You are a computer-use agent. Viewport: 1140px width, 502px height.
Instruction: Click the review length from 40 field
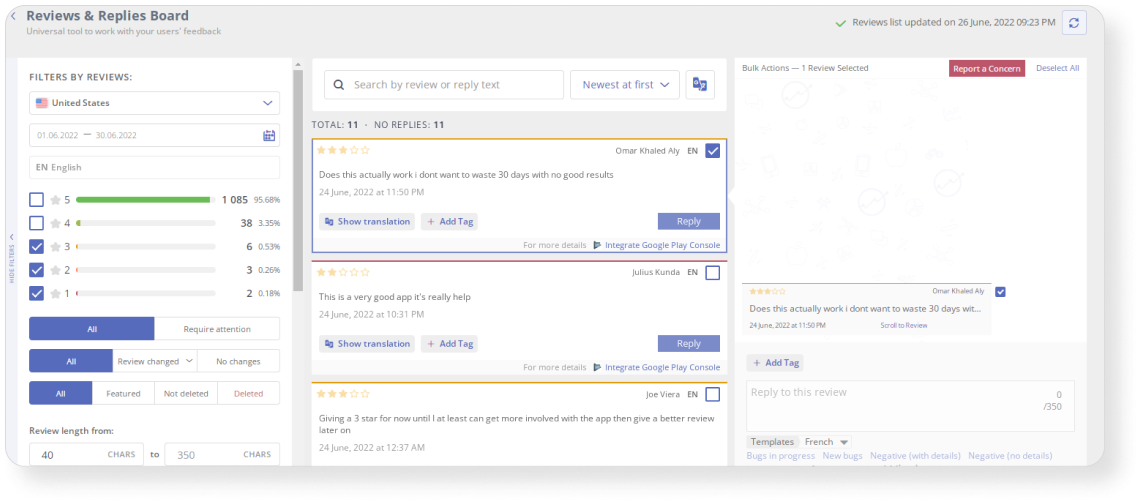click(85, 455)
